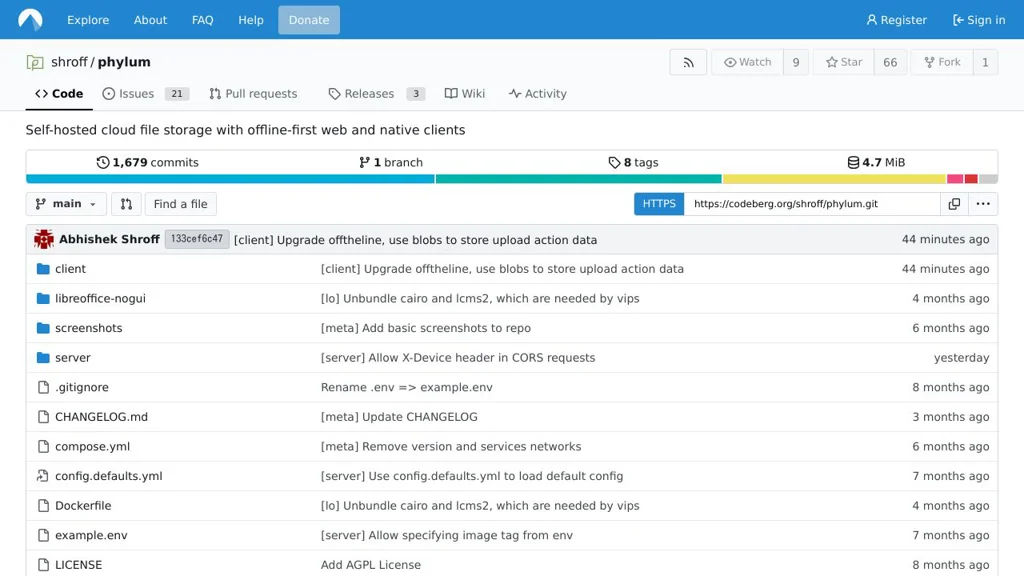Open the Pull requests tab
The width and height of the screenshot is (1024, 576).
point(253,94)
